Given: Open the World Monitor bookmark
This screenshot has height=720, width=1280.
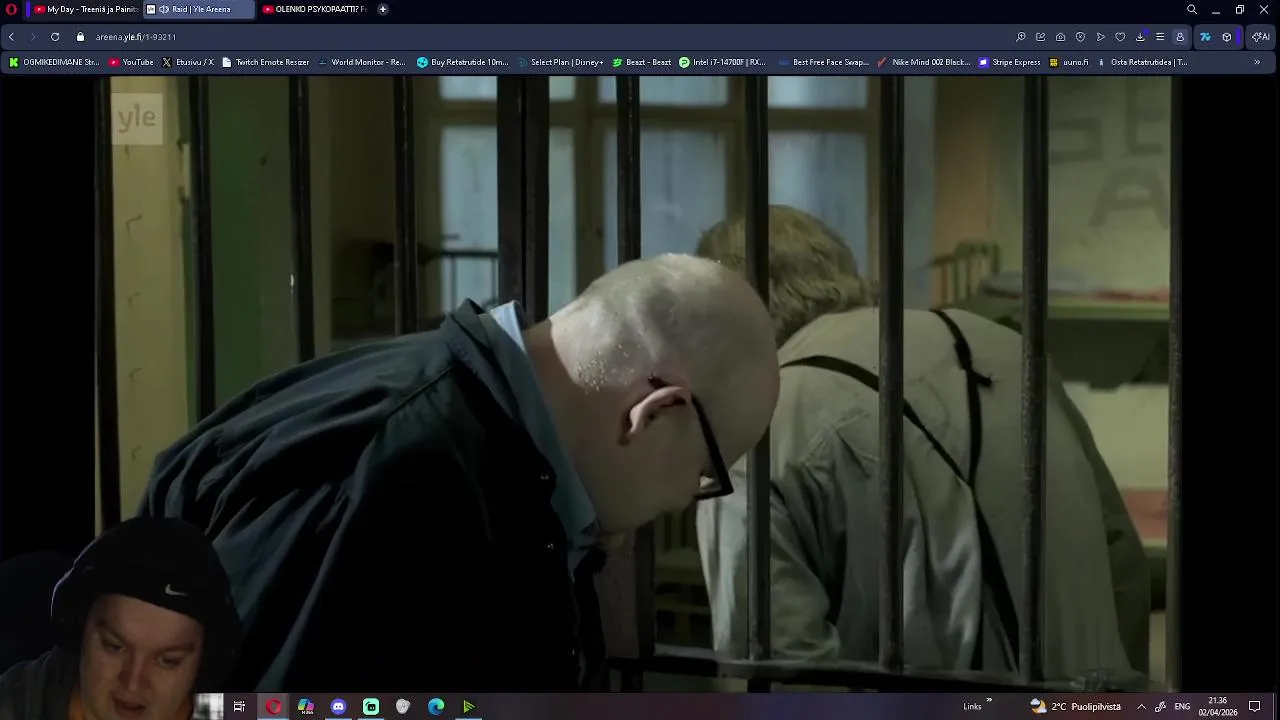Looking at the screenshot, I should (361, 62).
